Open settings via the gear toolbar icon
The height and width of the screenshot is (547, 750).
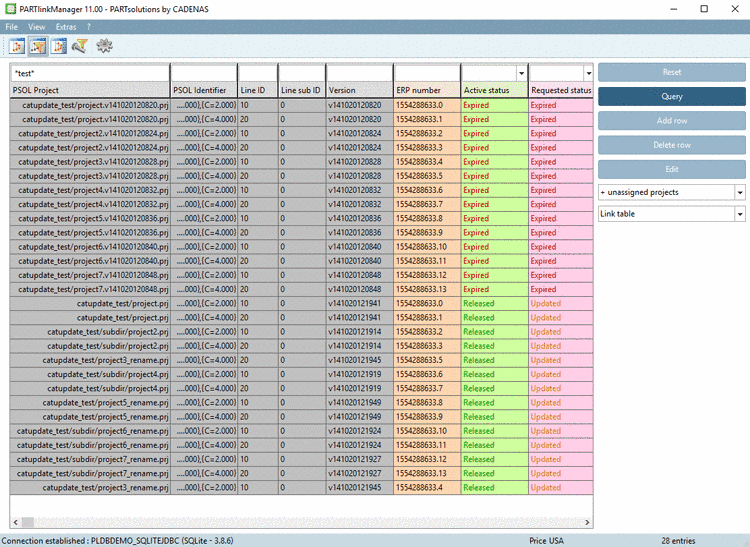point(104,46)
